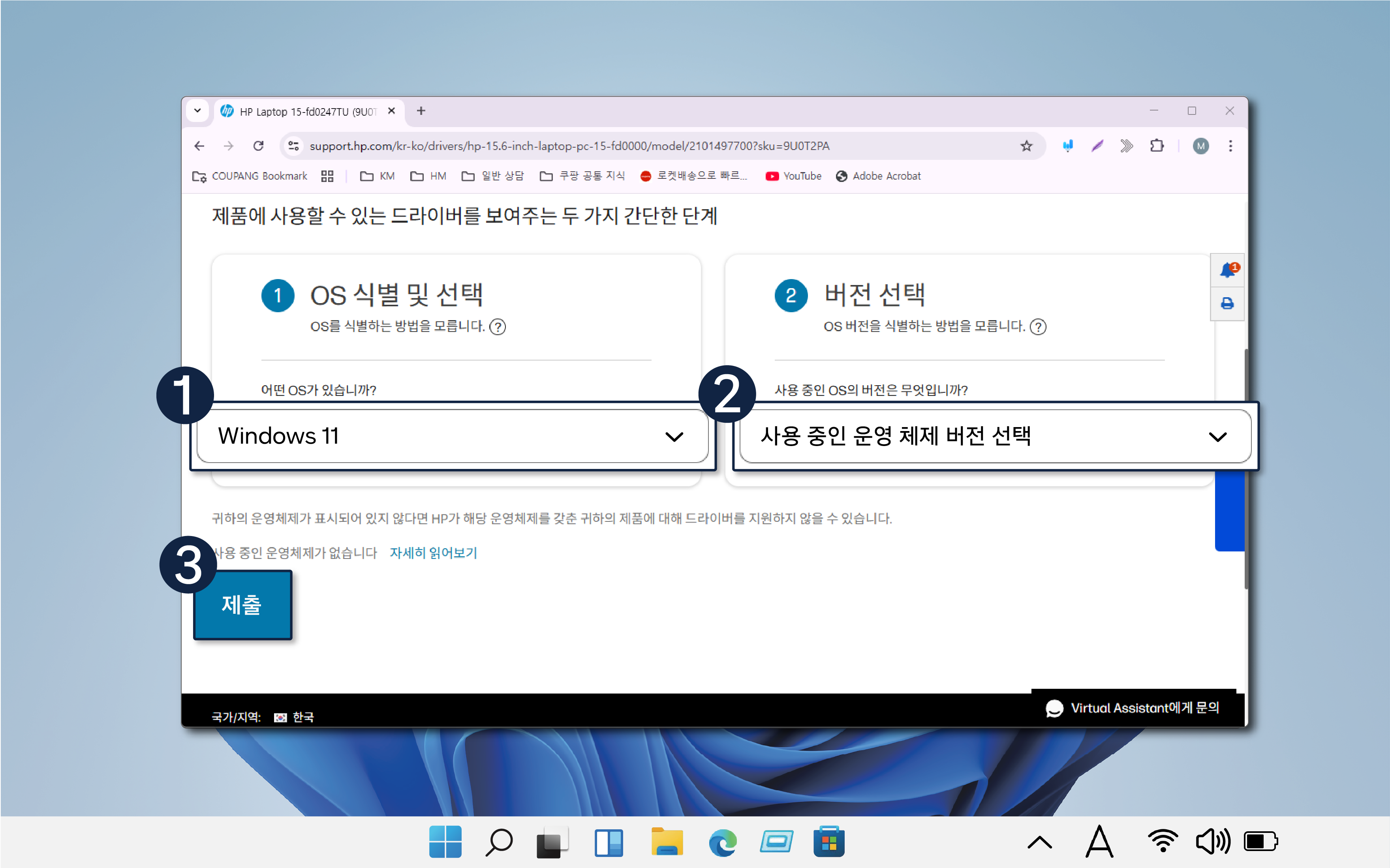Click the OS identification help question mark
Image resolution: width=1390 pixels, height=868 pixels.
coord(497,327)
